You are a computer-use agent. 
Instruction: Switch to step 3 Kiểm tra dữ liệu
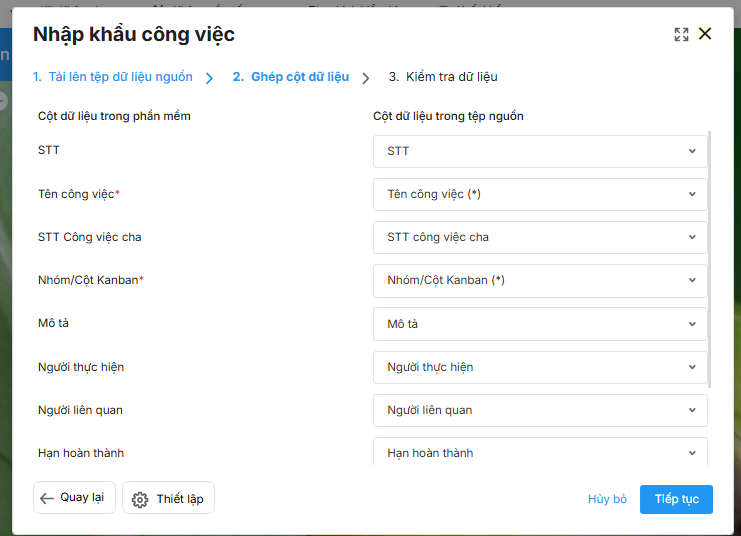coord(443,77)
